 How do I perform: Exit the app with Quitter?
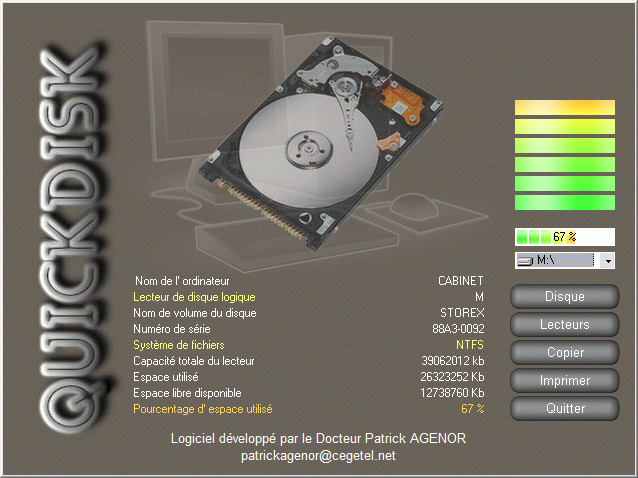[x=565, y=408]
